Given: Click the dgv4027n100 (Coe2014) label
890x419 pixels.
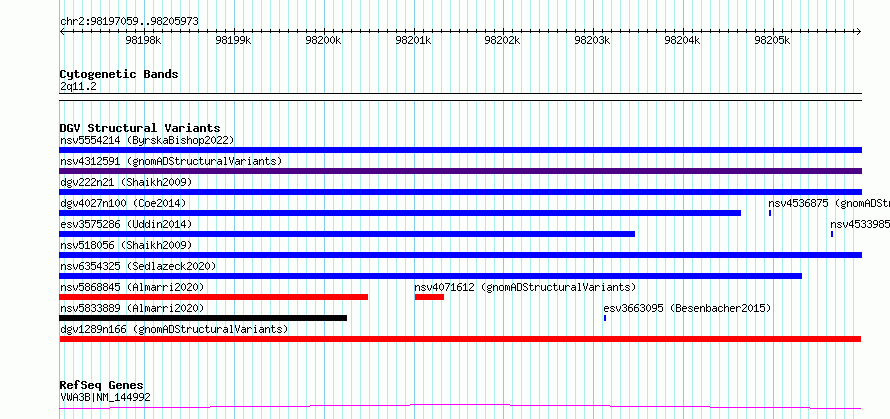Looking at the screenshot, I should point(123,203).
